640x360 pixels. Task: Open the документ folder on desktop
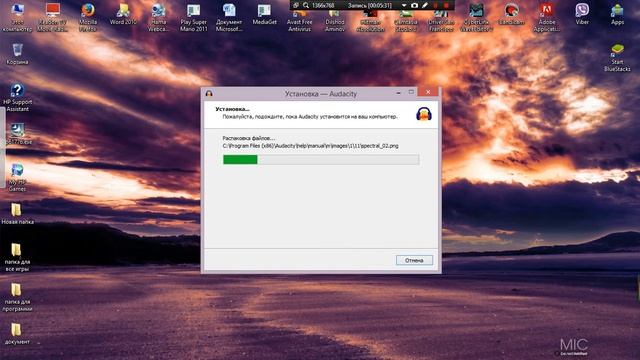point(17,333)
